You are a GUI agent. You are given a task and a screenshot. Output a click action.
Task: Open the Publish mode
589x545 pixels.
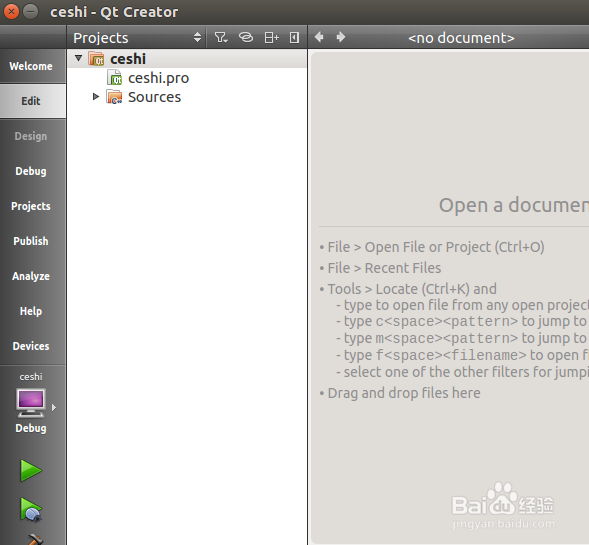click(31, 241)
